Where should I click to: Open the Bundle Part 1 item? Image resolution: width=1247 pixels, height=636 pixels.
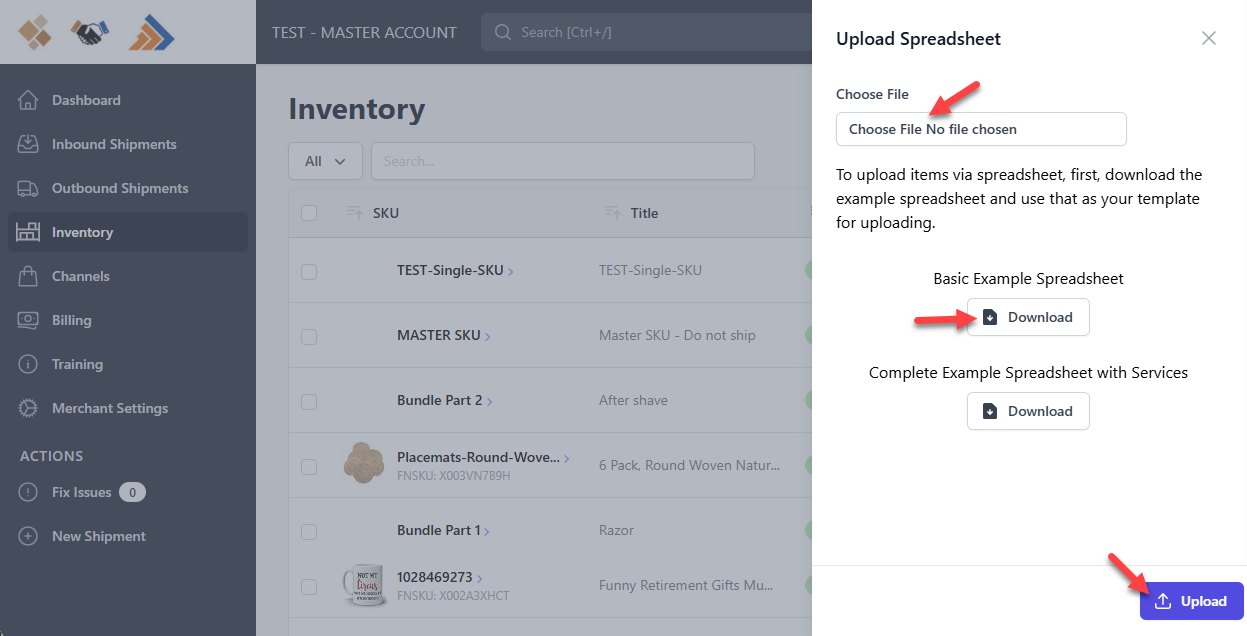(x=443, y=530)
